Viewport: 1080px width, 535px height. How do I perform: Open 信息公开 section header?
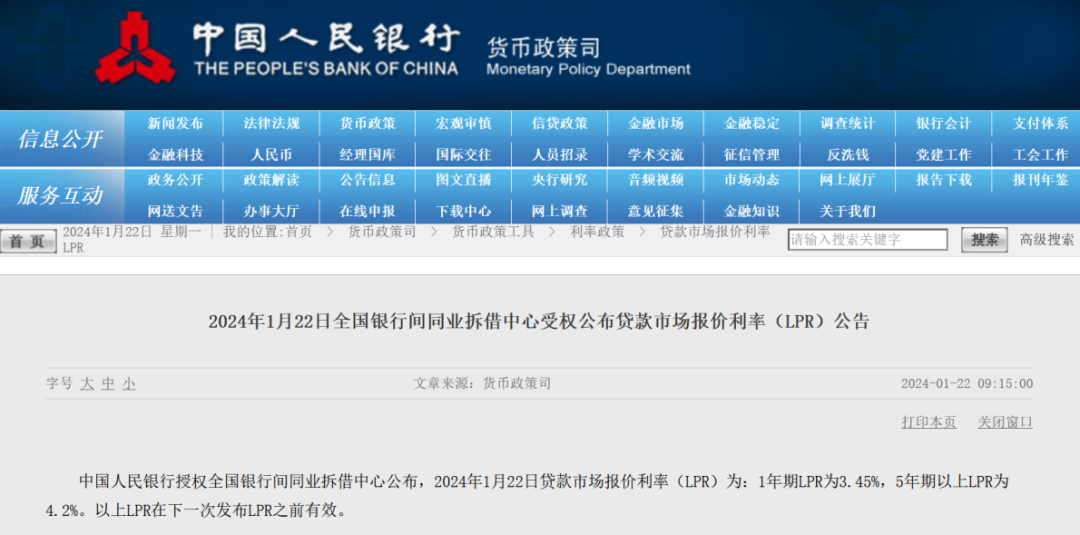tap(61, 139)
